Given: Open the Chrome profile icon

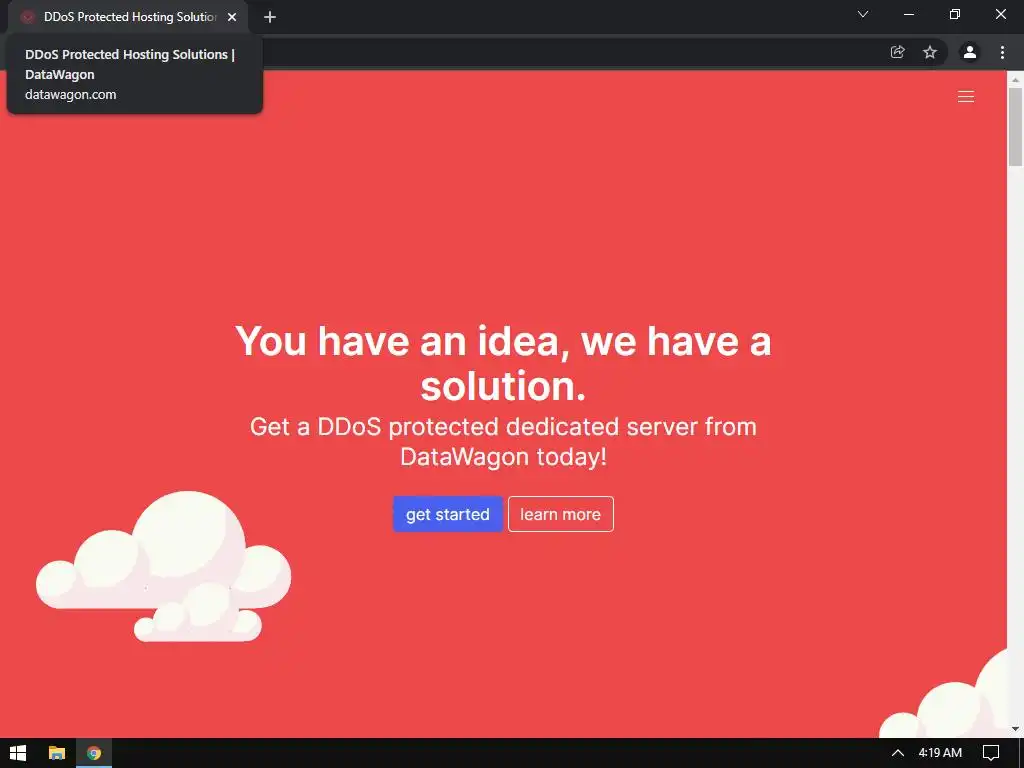Looking at the screenshot, I should click(x=969, y=52).
